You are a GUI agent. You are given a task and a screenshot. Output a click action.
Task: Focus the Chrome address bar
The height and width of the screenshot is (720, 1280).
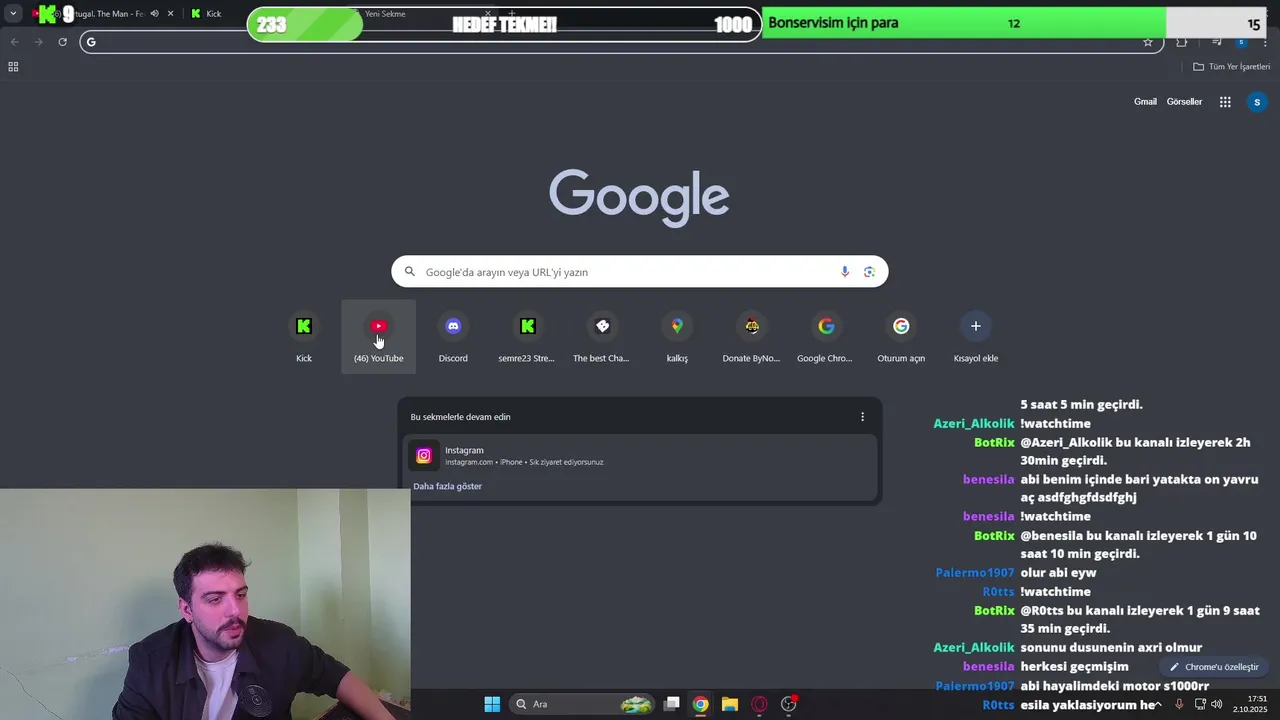[620, 42]
